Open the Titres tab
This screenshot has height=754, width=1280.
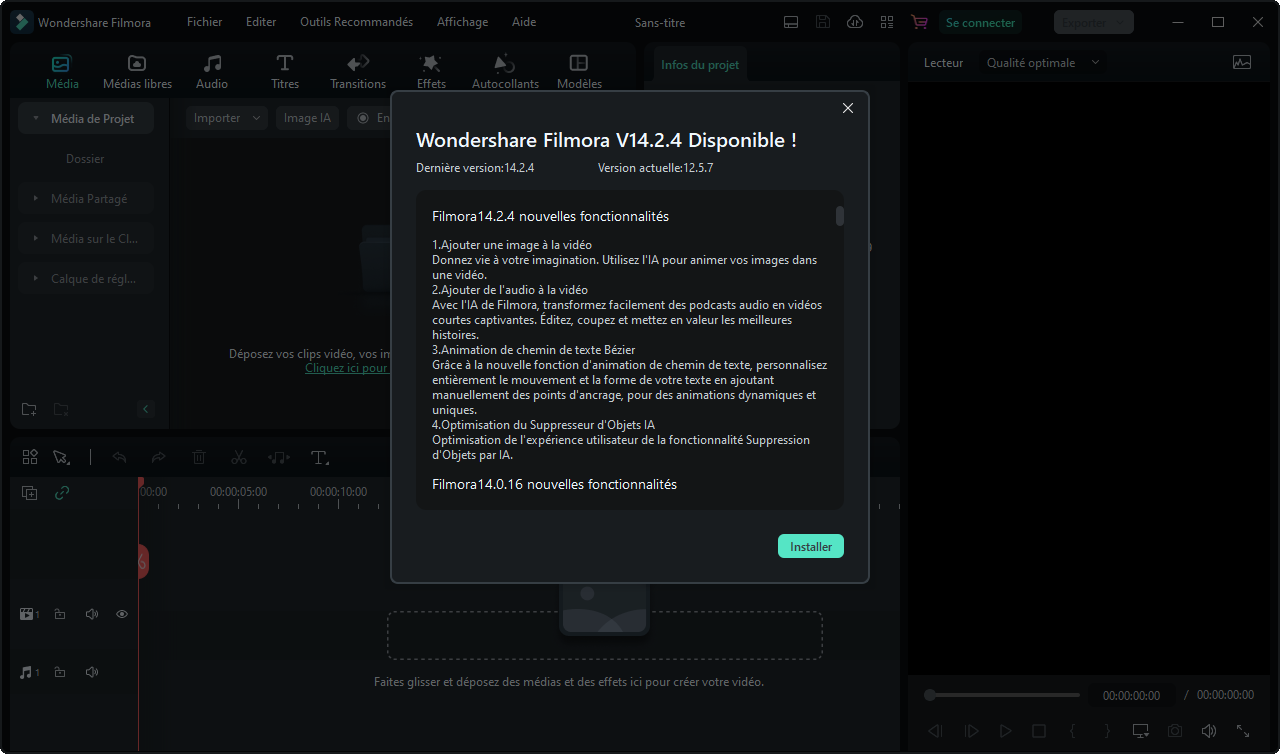(x=285, y=72)
